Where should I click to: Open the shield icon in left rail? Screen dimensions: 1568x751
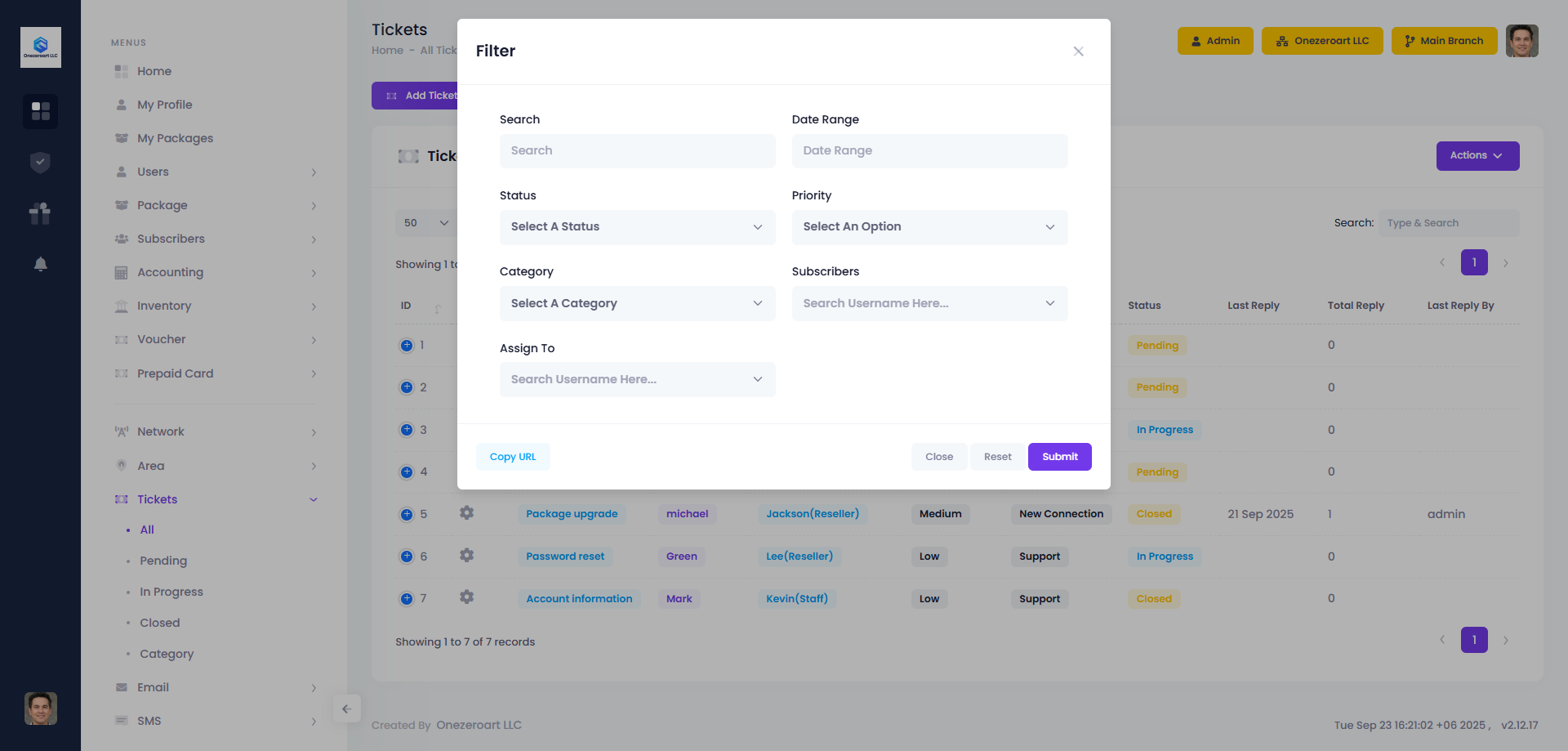40,163
